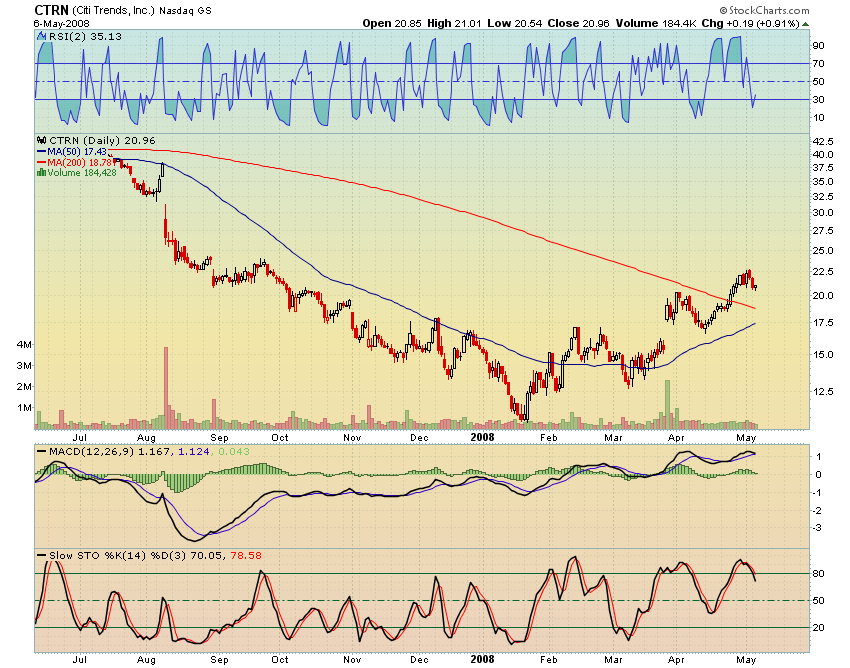The width and height of the screenshot is (850, 668).
Task: Click the MA(50) 17.43 legend text
Action: (77, 152)
